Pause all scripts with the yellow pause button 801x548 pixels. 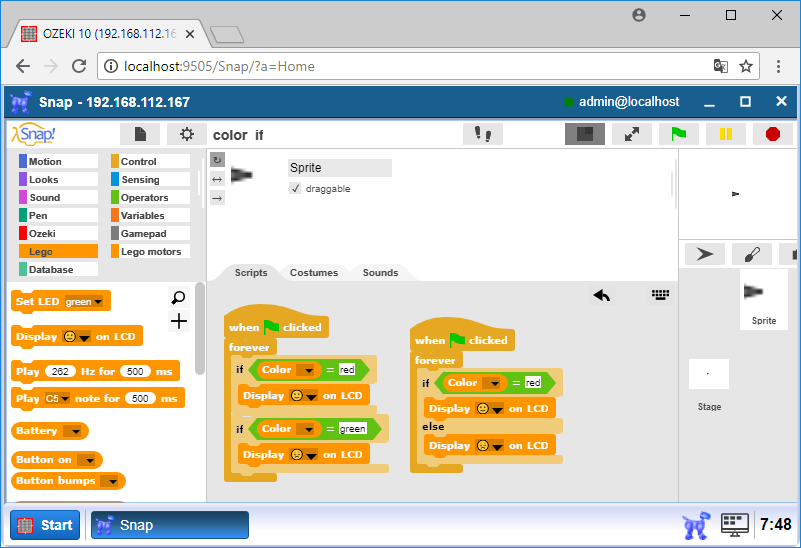click(725, 134)
